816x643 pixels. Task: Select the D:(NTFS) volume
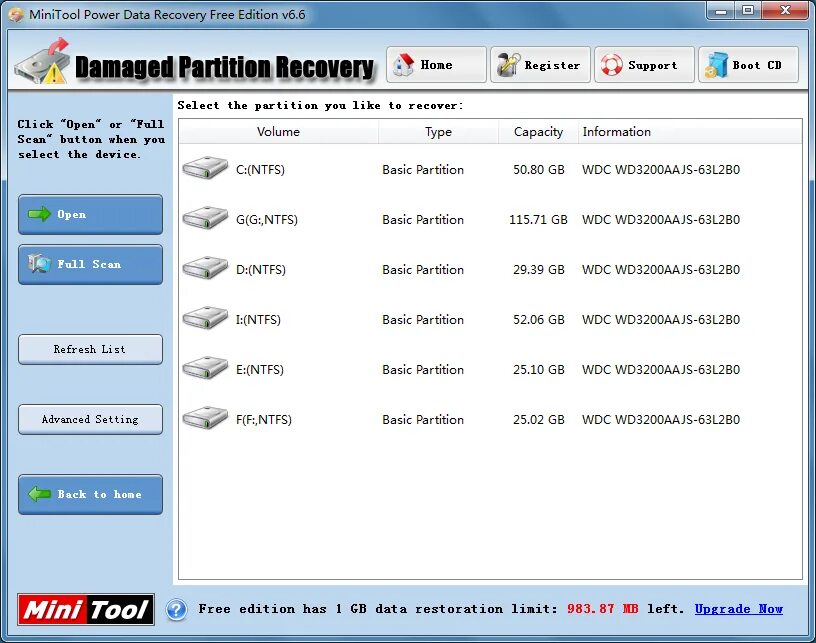(261, 269)
